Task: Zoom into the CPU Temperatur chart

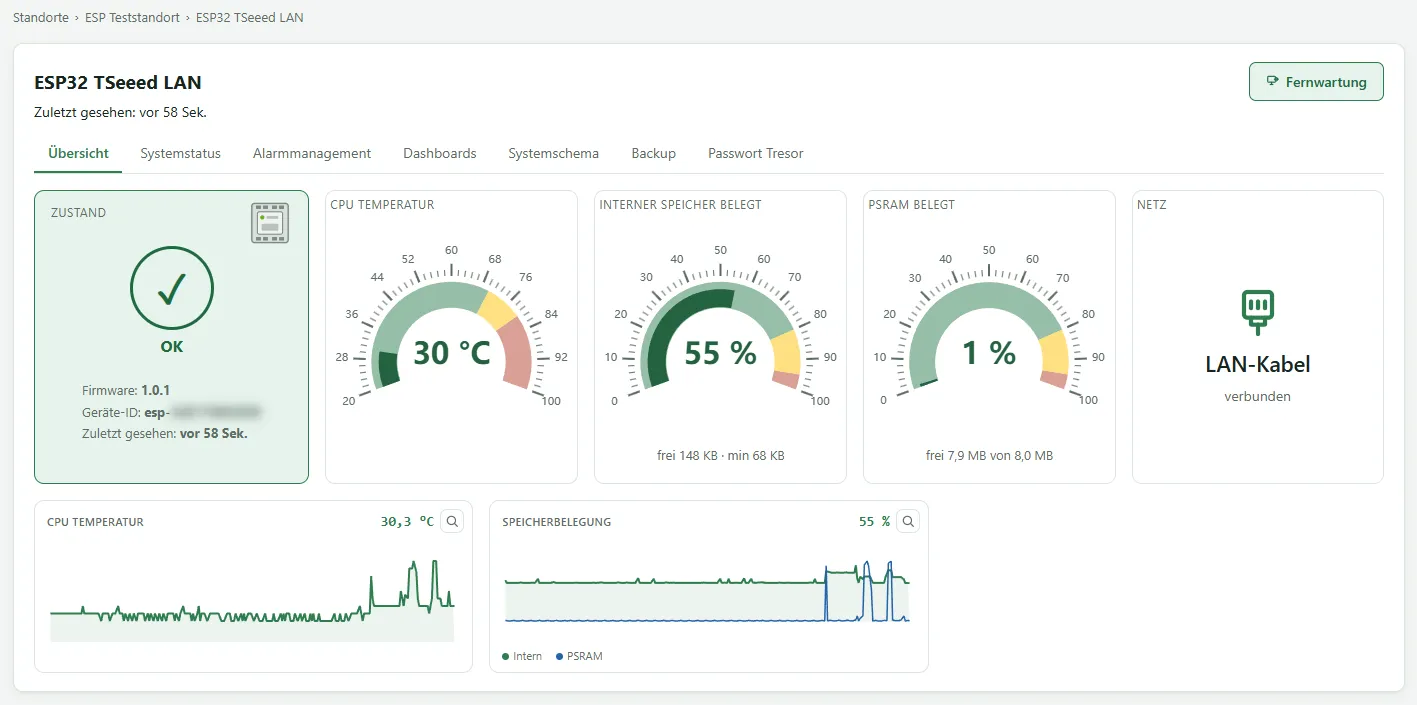Action: (x=452, y=521)
